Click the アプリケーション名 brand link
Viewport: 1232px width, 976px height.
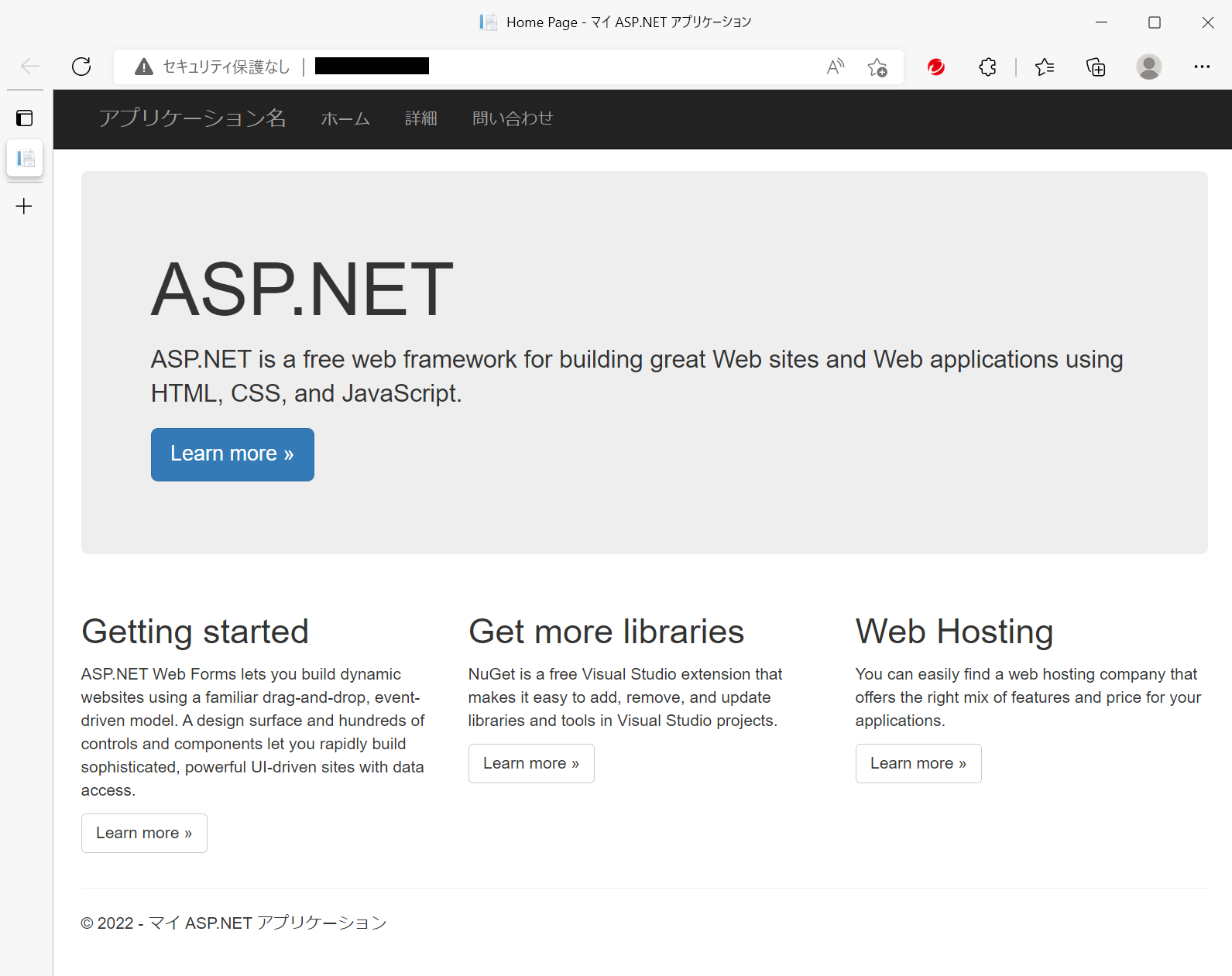click(x=192, y=118)
